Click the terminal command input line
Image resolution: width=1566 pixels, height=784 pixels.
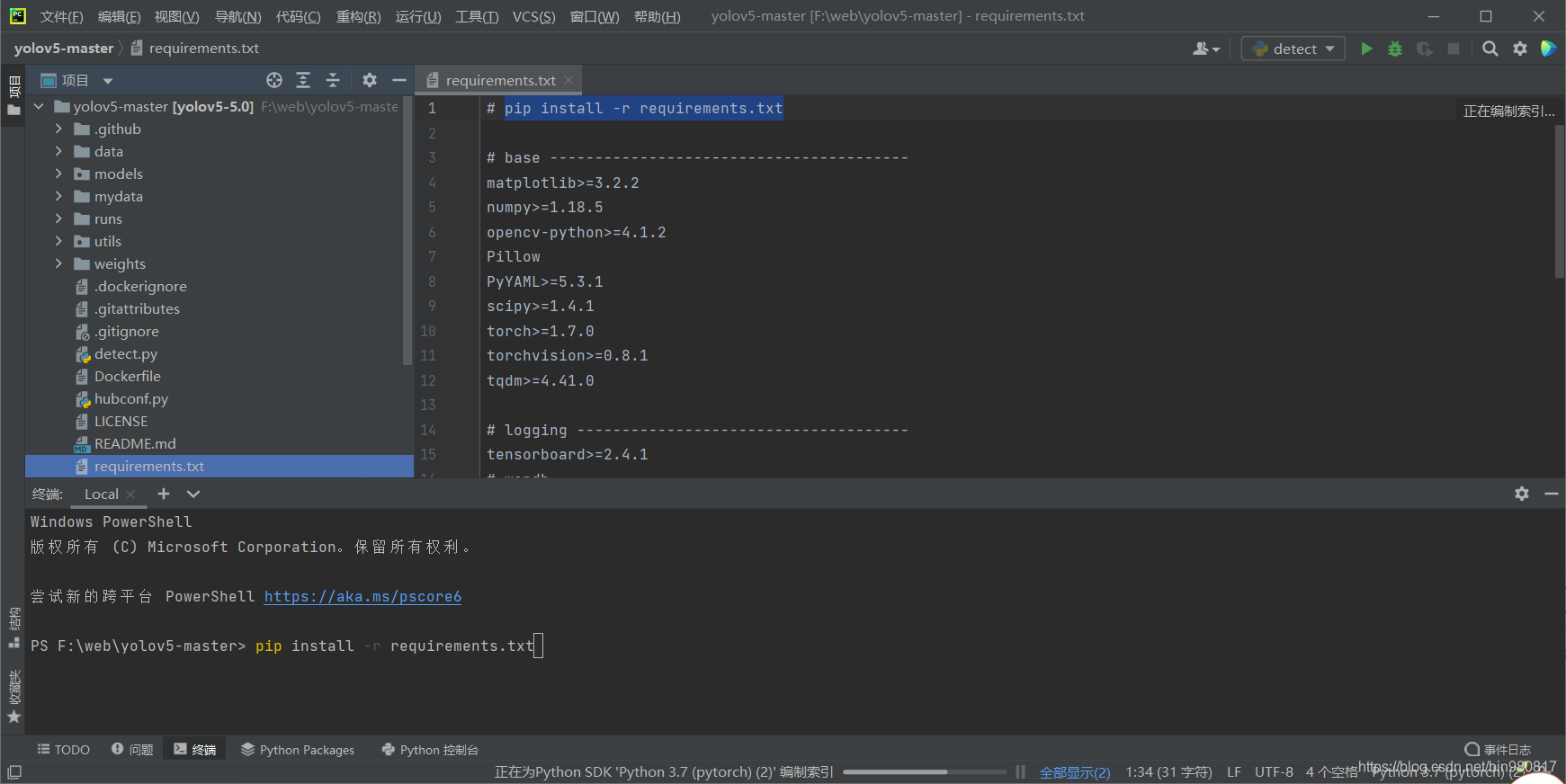[x=286, y=646]
